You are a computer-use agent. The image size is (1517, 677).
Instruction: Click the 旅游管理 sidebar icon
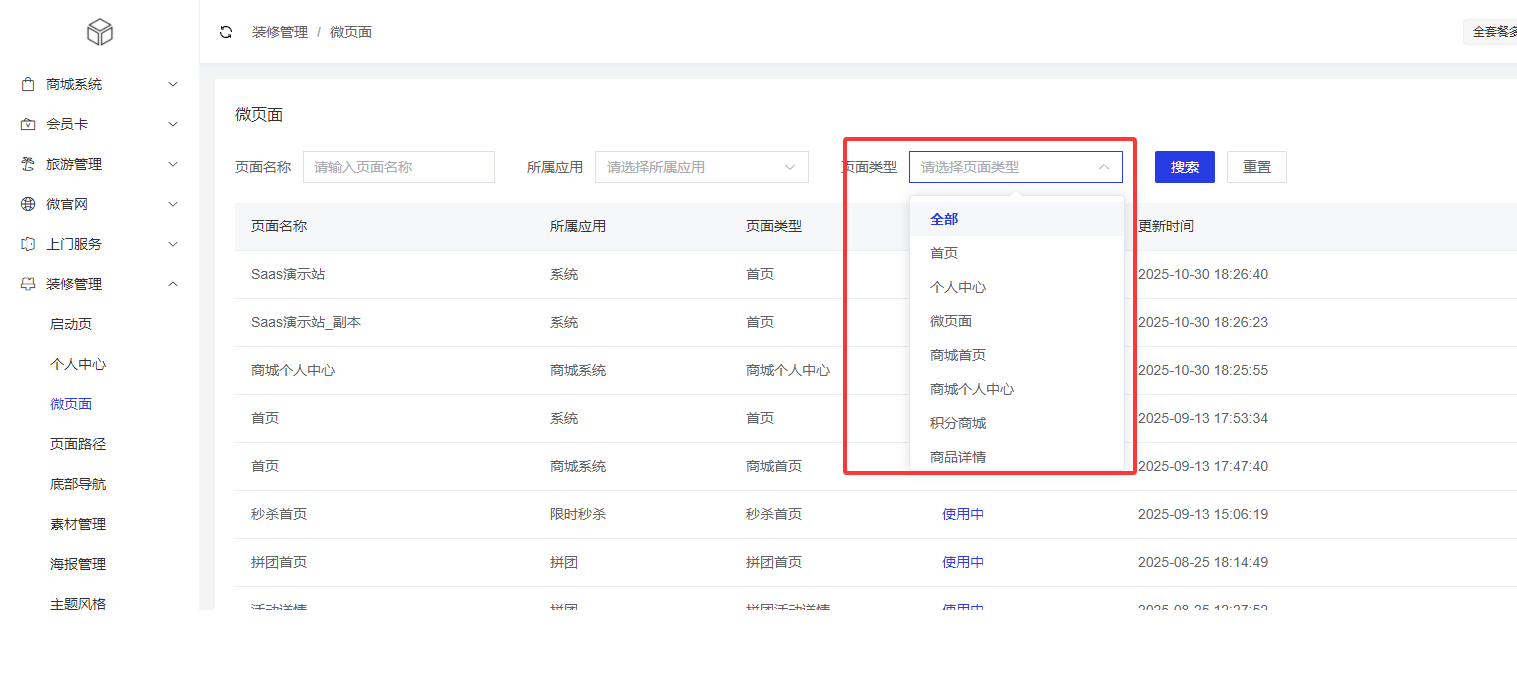coord(28,164)
